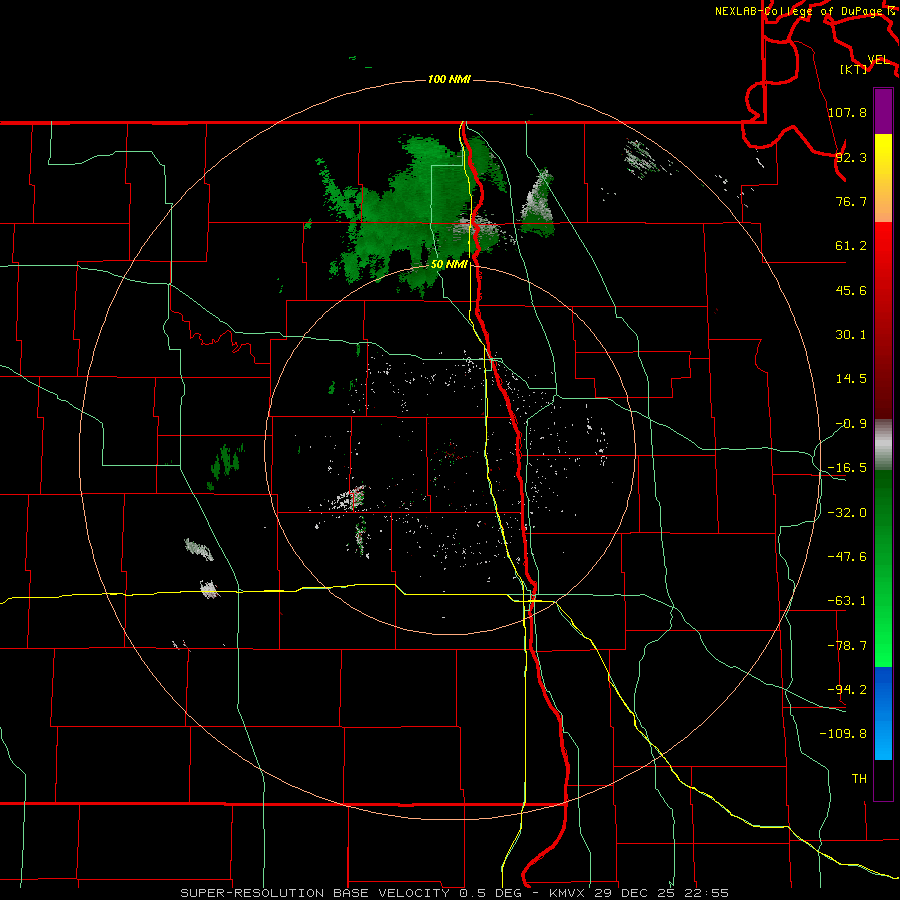Click the purple top segment of color bar
The height and width of the screenshot is (900, 900).
click(x=883, y=111)
